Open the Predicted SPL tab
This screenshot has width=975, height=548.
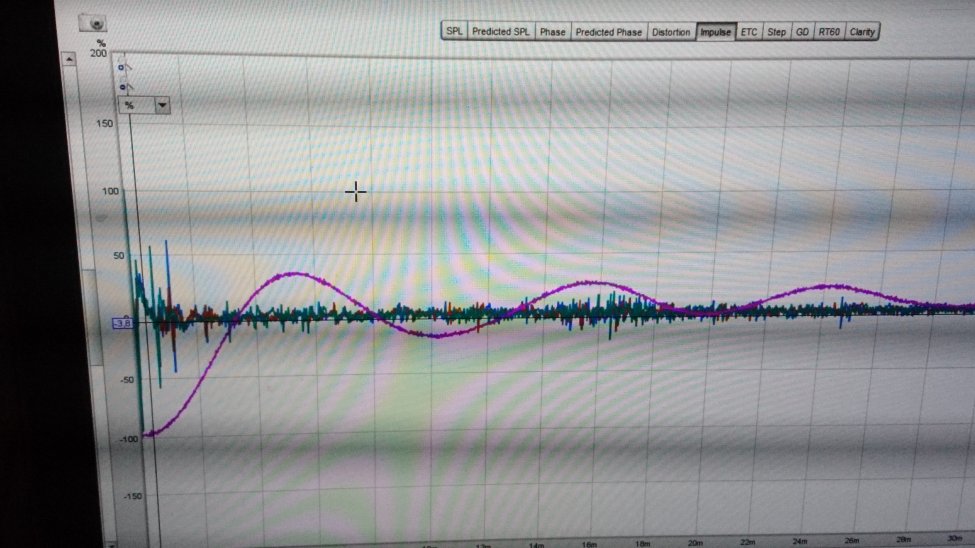pyautogui.click(x=501, y=31)
